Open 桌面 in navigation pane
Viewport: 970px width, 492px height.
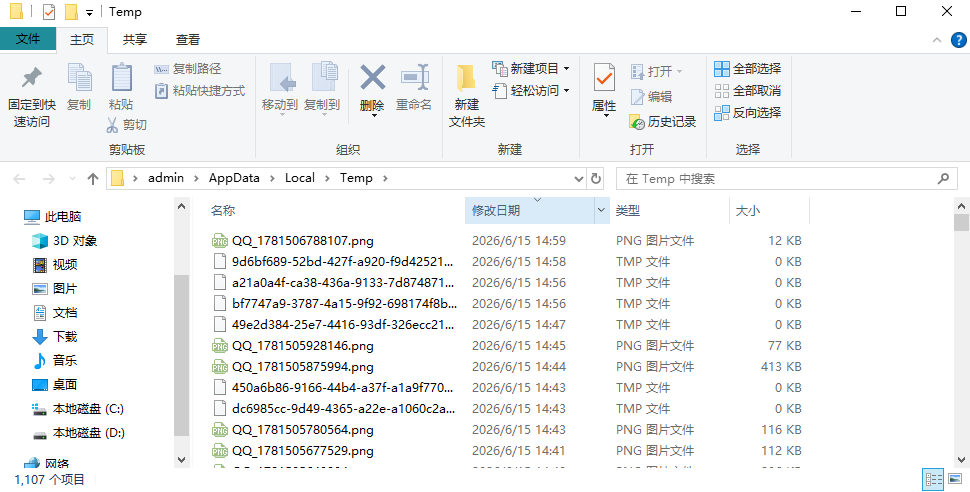(54, 385)
